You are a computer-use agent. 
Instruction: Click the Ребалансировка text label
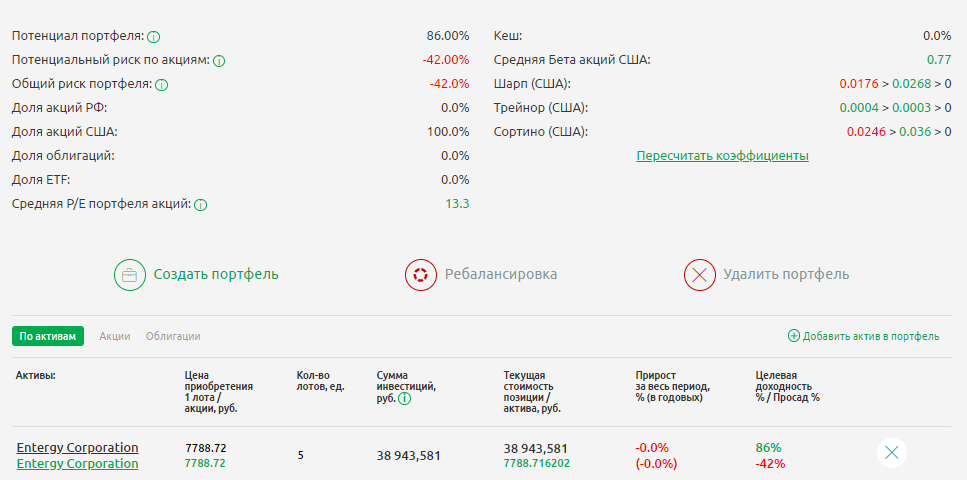pyautogui.click(x=500, y=275)
